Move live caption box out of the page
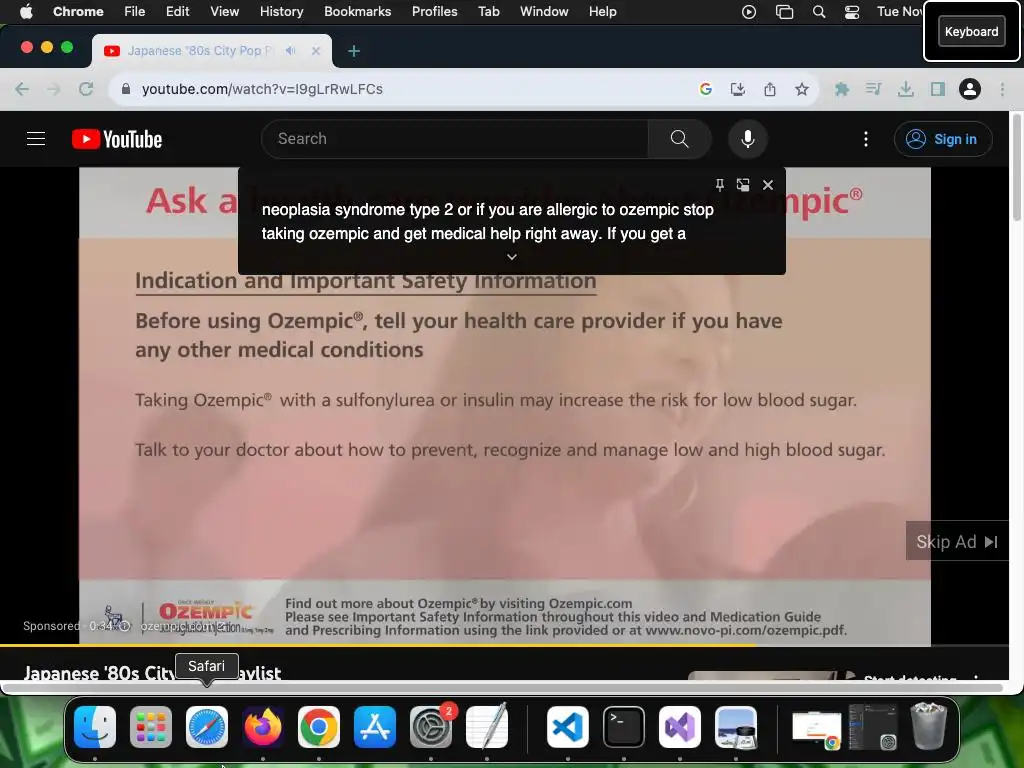 click(x=743, y=185)
